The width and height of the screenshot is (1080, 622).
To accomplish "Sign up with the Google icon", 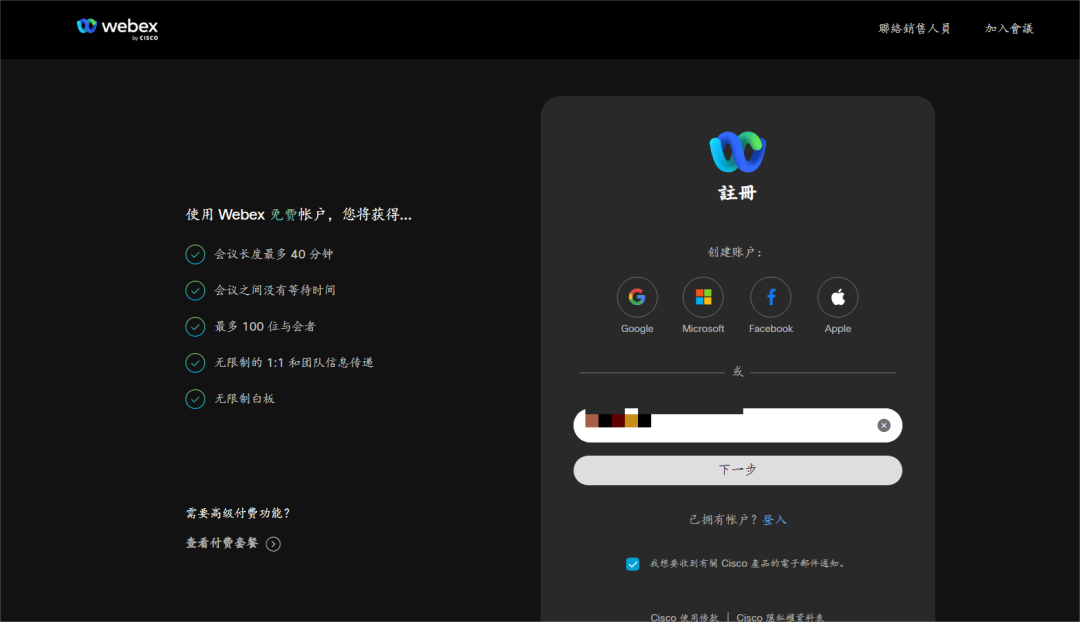I will pyautogui.click(x=637, y=296).
